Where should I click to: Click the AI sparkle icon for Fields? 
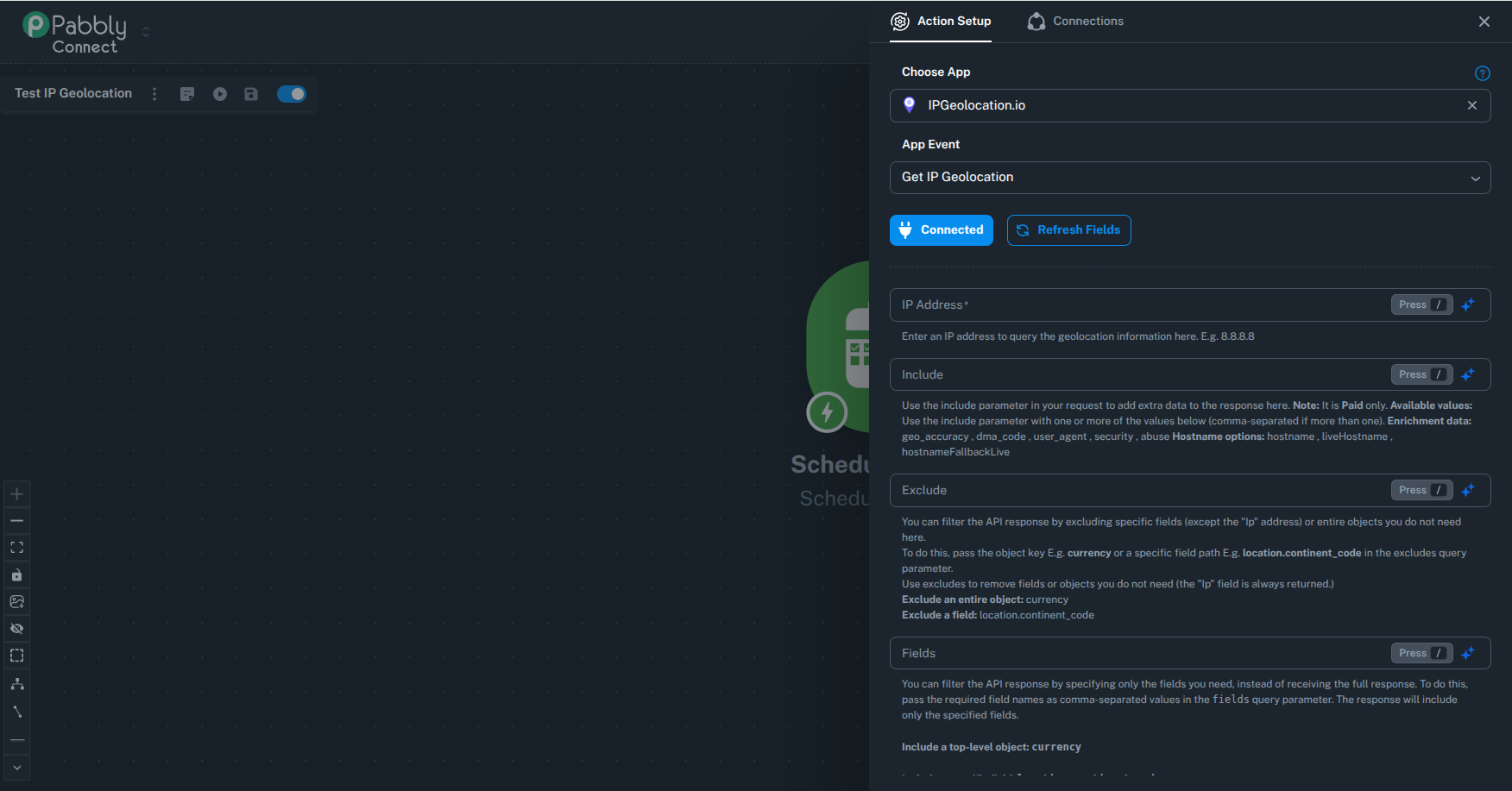point(1468,653)
